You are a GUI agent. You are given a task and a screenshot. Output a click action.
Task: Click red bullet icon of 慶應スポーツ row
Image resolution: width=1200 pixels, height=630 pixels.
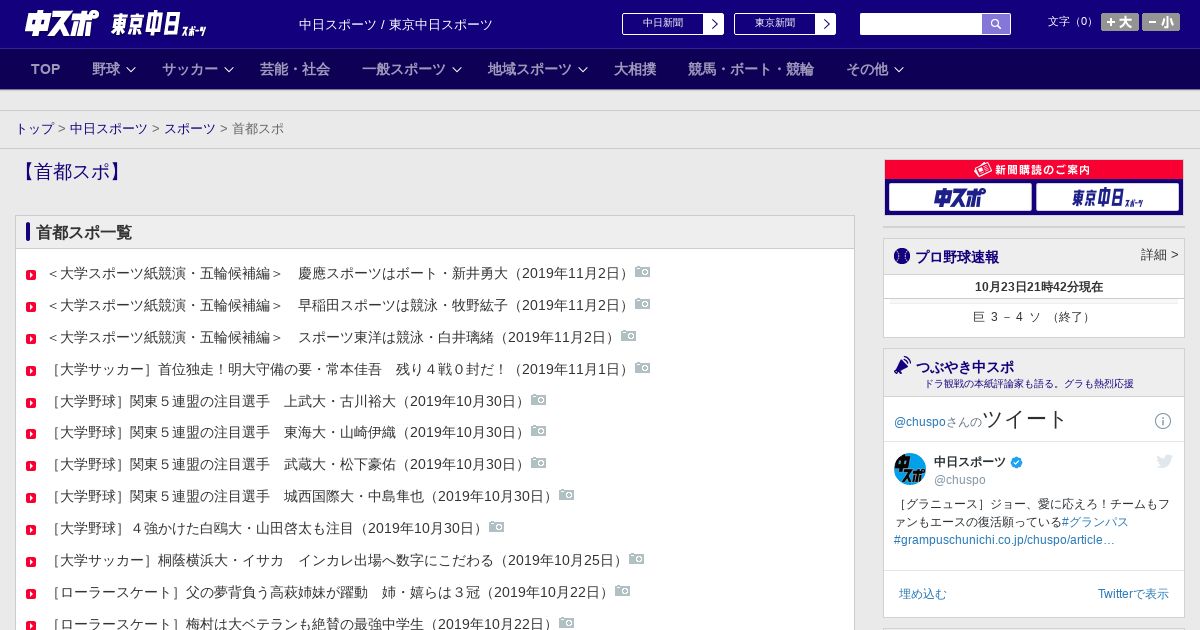(x=31, y=275)
